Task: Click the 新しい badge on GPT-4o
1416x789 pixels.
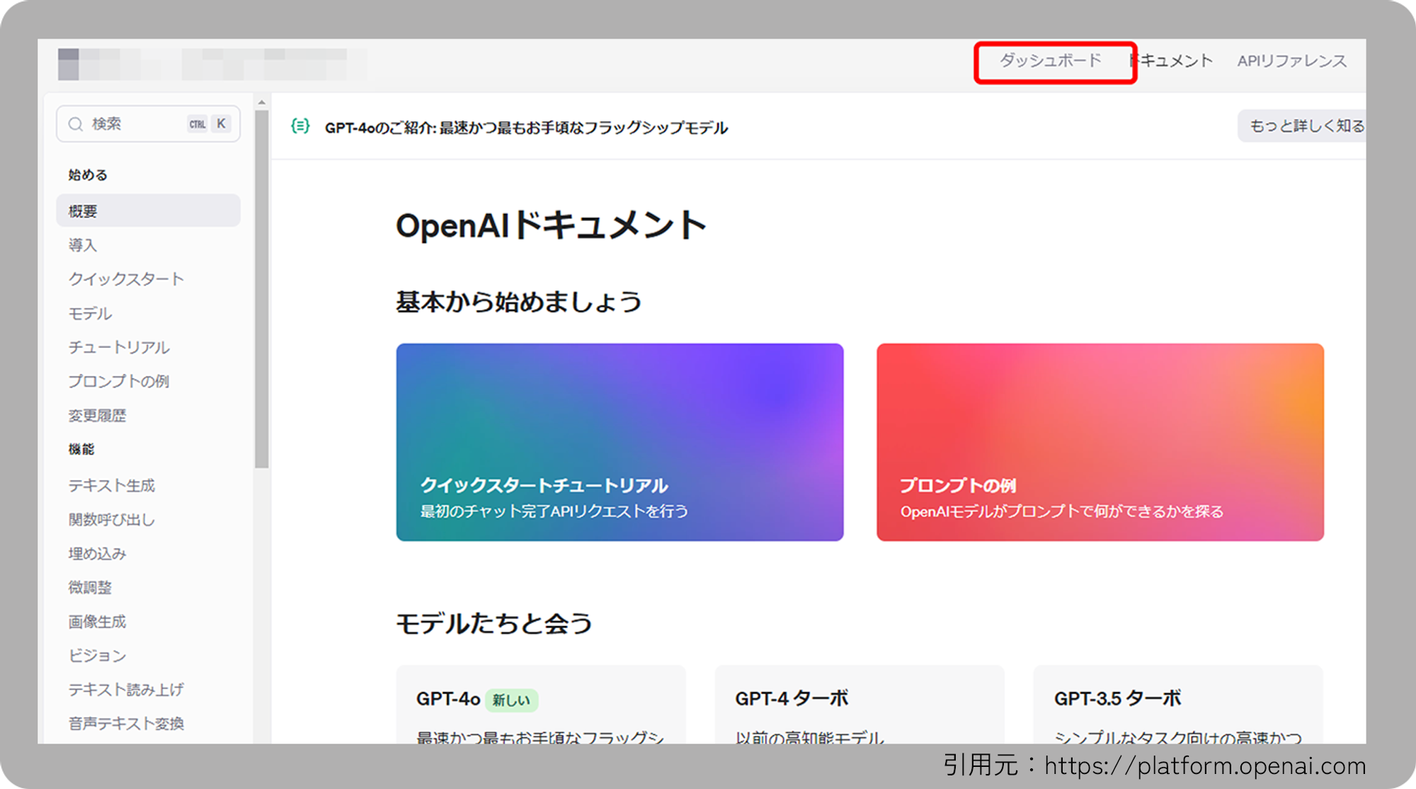Action: 512,700
